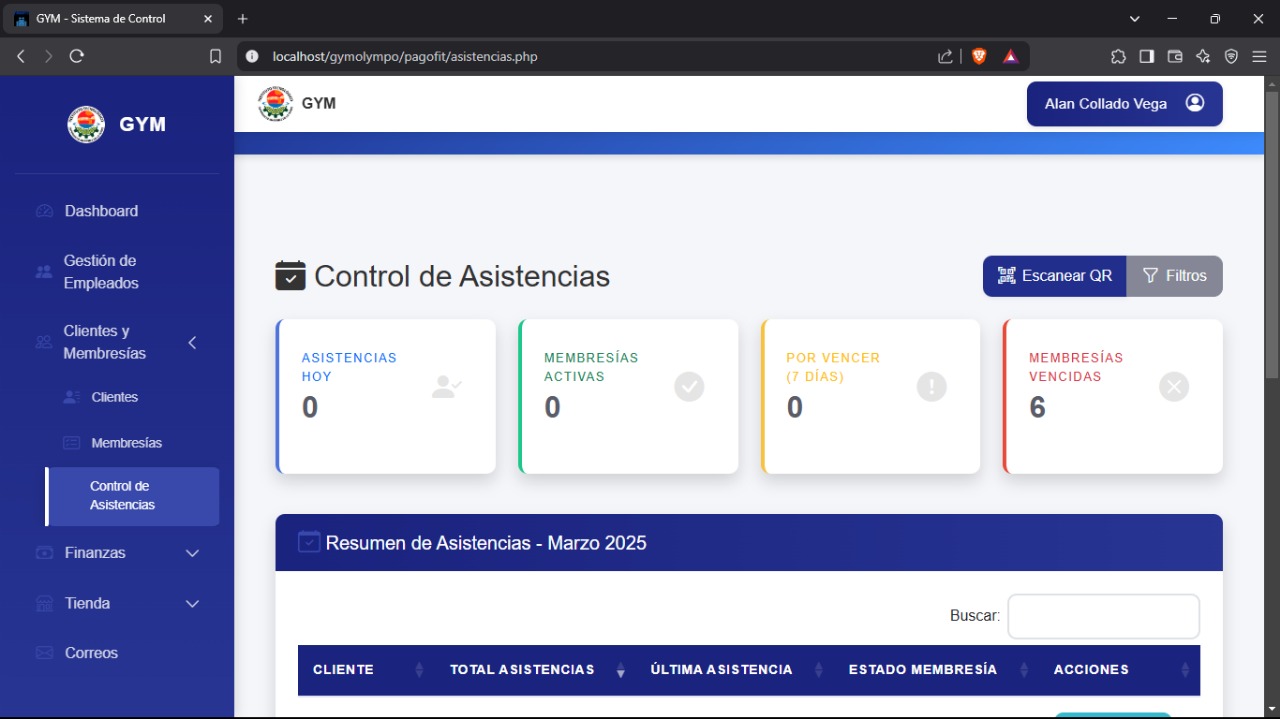Open Gestión de Empleados in sidebar
The width and height of the screenshot is (1280, 719).
click(100, 272)
